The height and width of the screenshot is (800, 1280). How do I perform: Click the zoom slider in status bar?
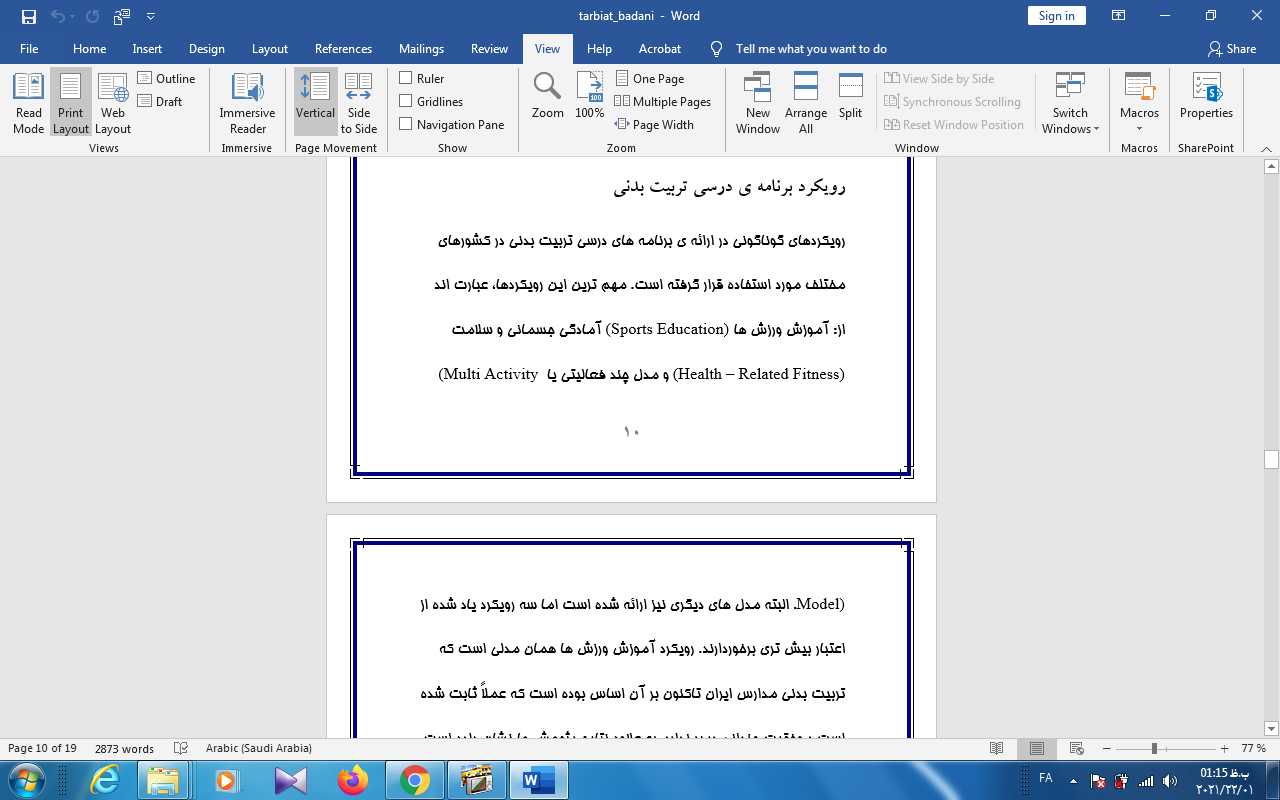(1154, 749)
